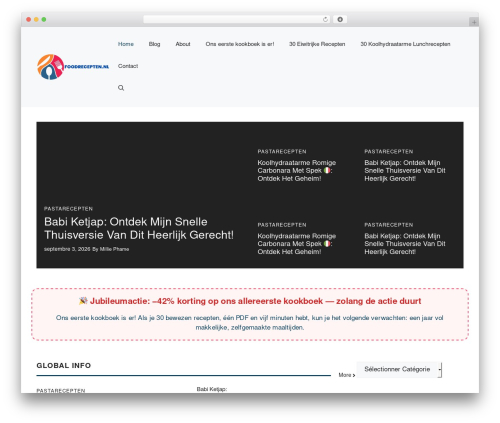Open the 'Sélectionner Catégorie' dropdown
500x423 pixels.
pos(399,369)
